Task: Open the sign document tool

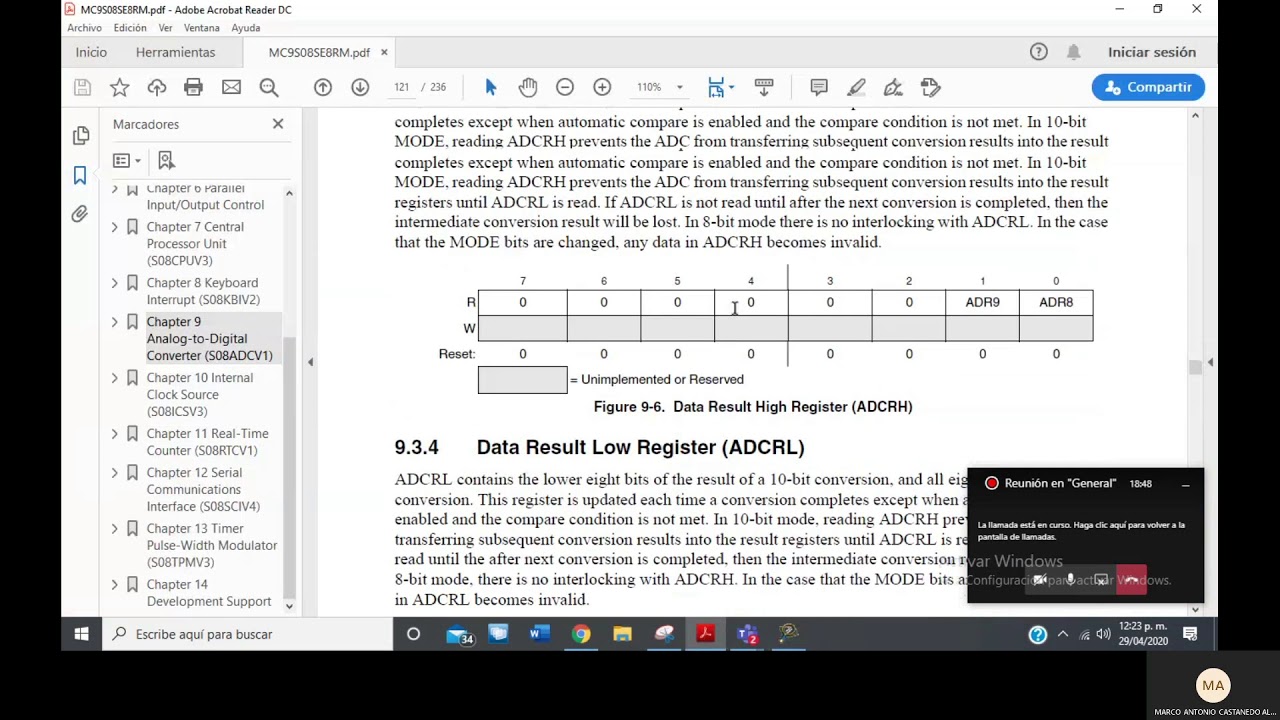Action: coord(893,87)
